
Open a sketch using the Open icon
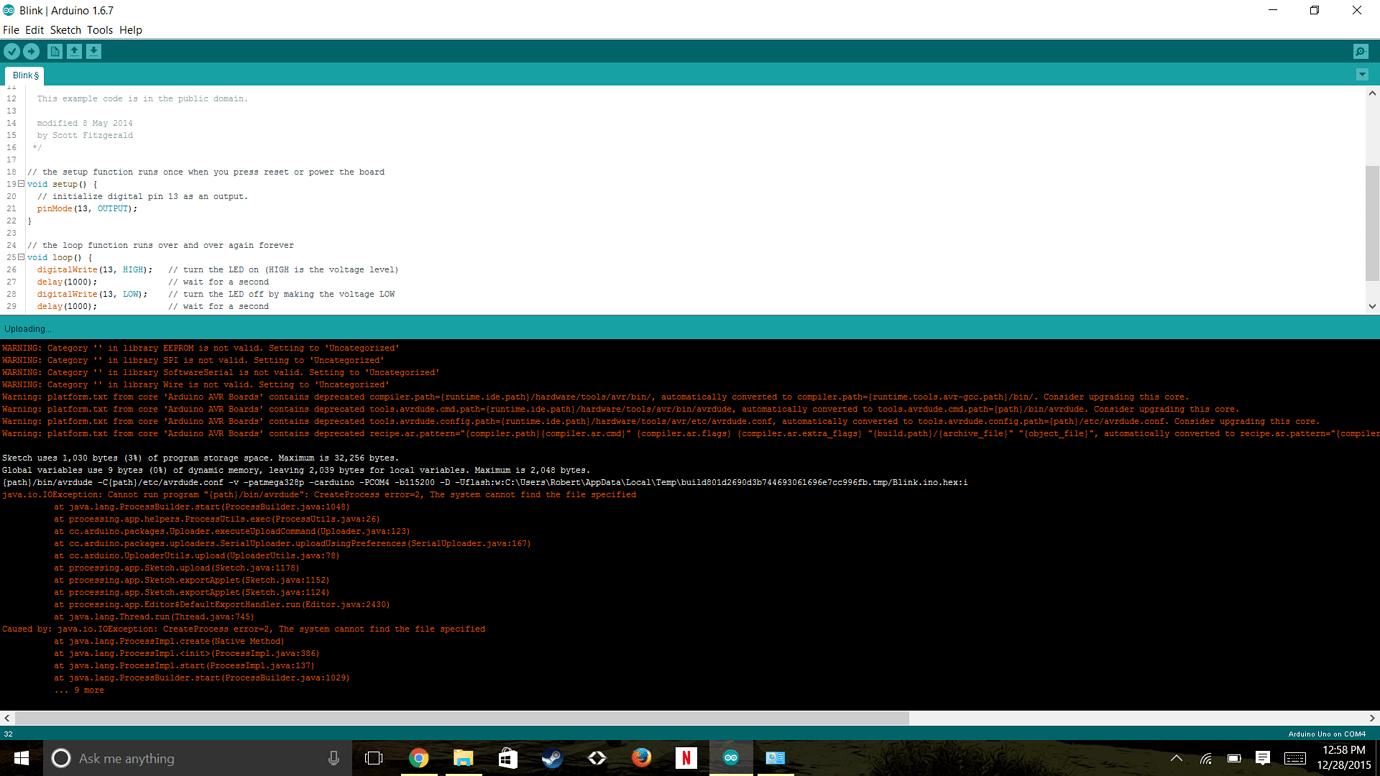(74, 51)
